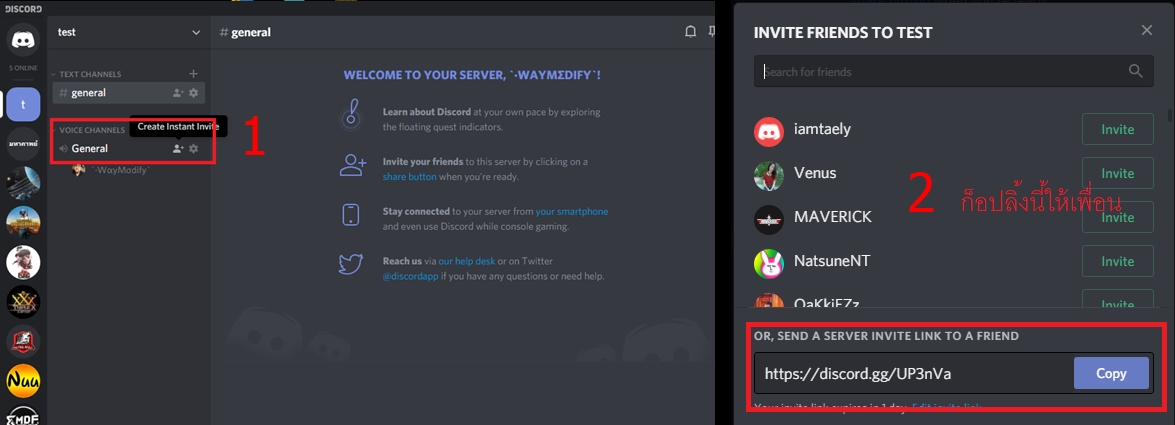The image size is (1175, 425).
Task: Click the smartphone Stay connected icon
Action: [x=351, y=215]
